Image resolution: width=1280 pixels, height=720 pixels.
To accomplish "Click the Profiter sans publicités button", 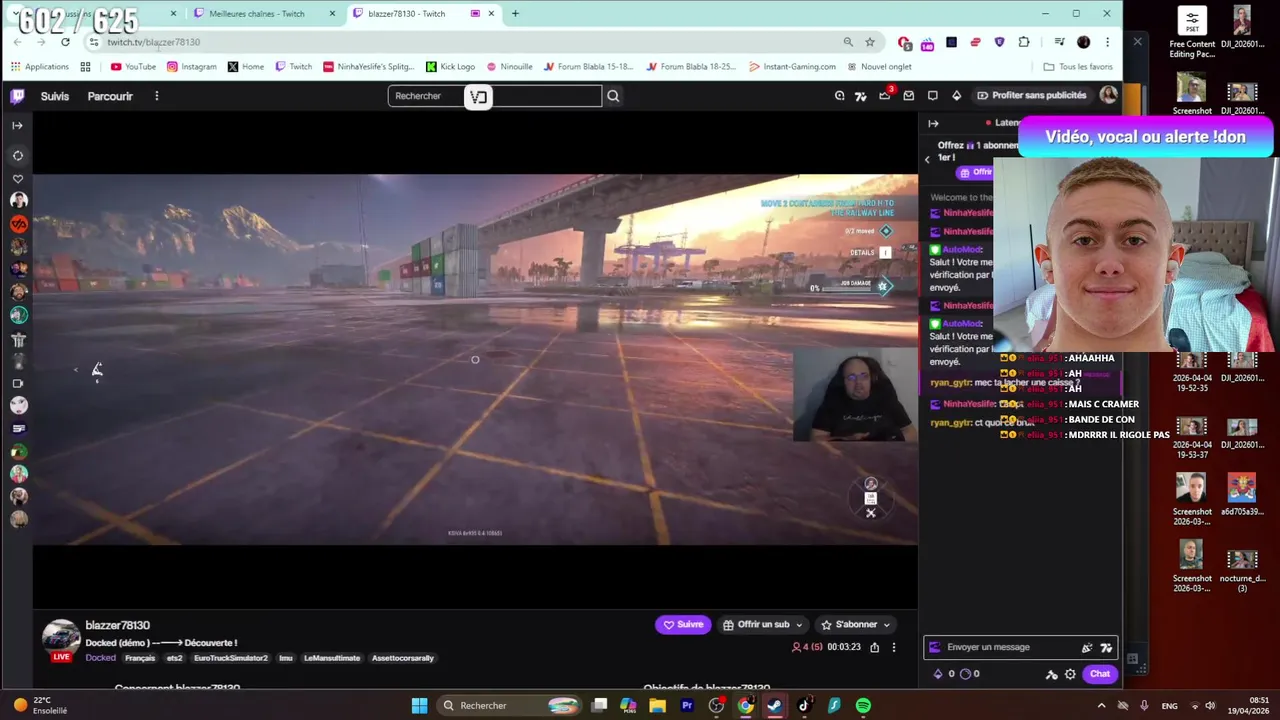I will pyautogui.click(x=1031, y=95).
